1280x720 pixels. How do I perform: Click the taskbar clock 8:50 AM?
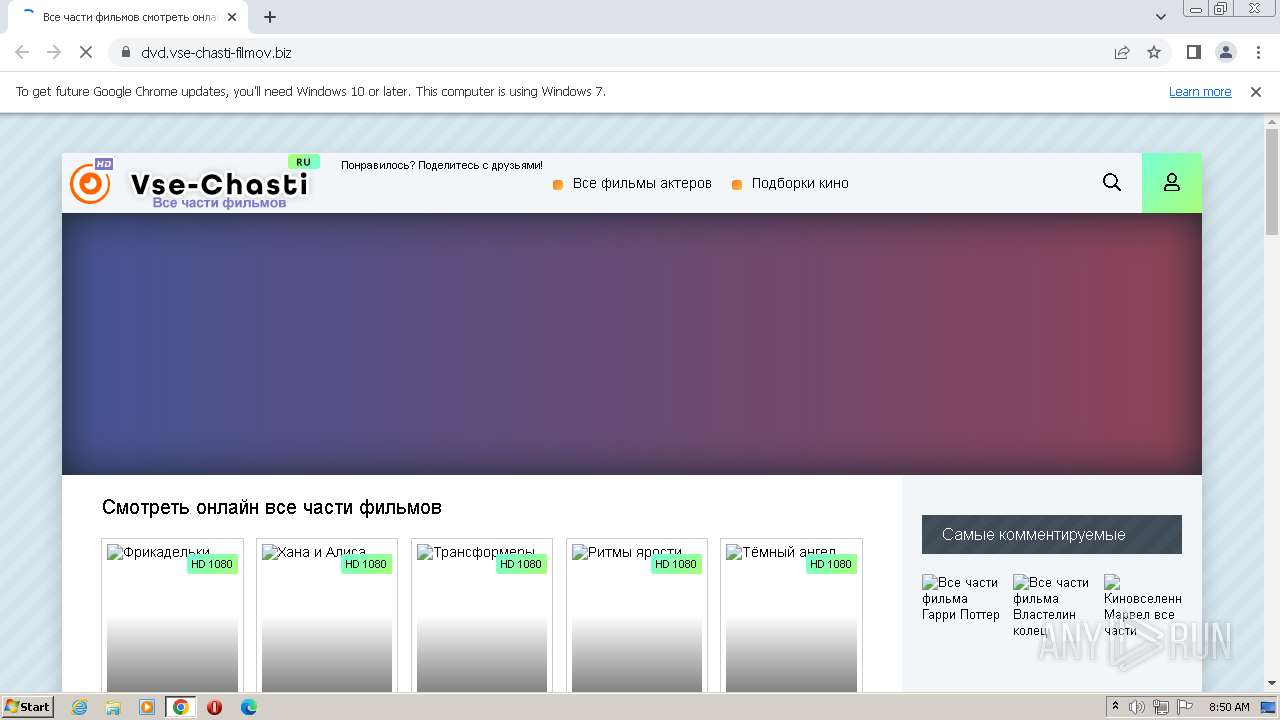click(x=1229, y=707)
